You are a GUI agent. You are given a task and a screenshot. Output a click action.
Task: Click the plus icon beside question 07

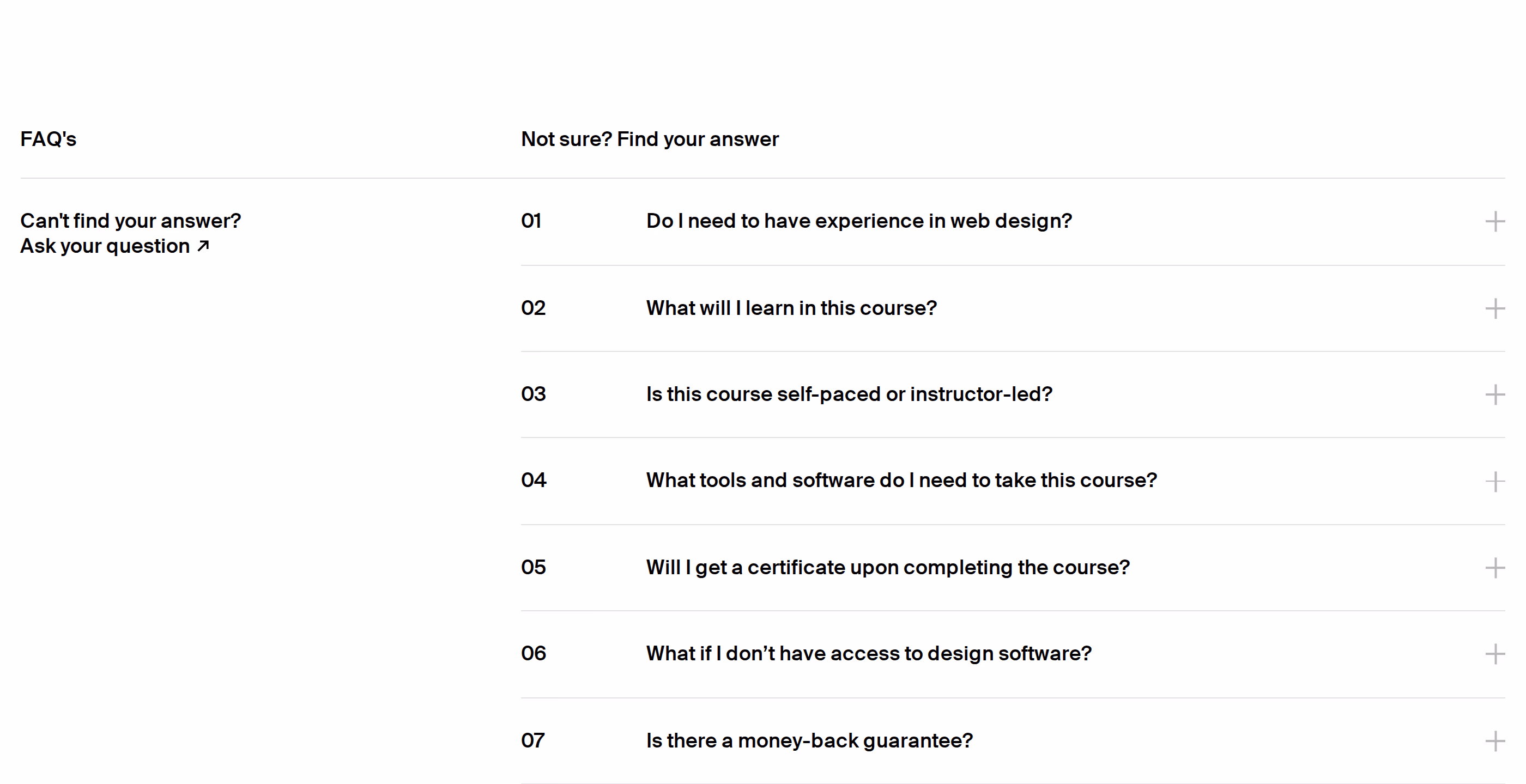pyautogui.click(x=1494, y=741)
